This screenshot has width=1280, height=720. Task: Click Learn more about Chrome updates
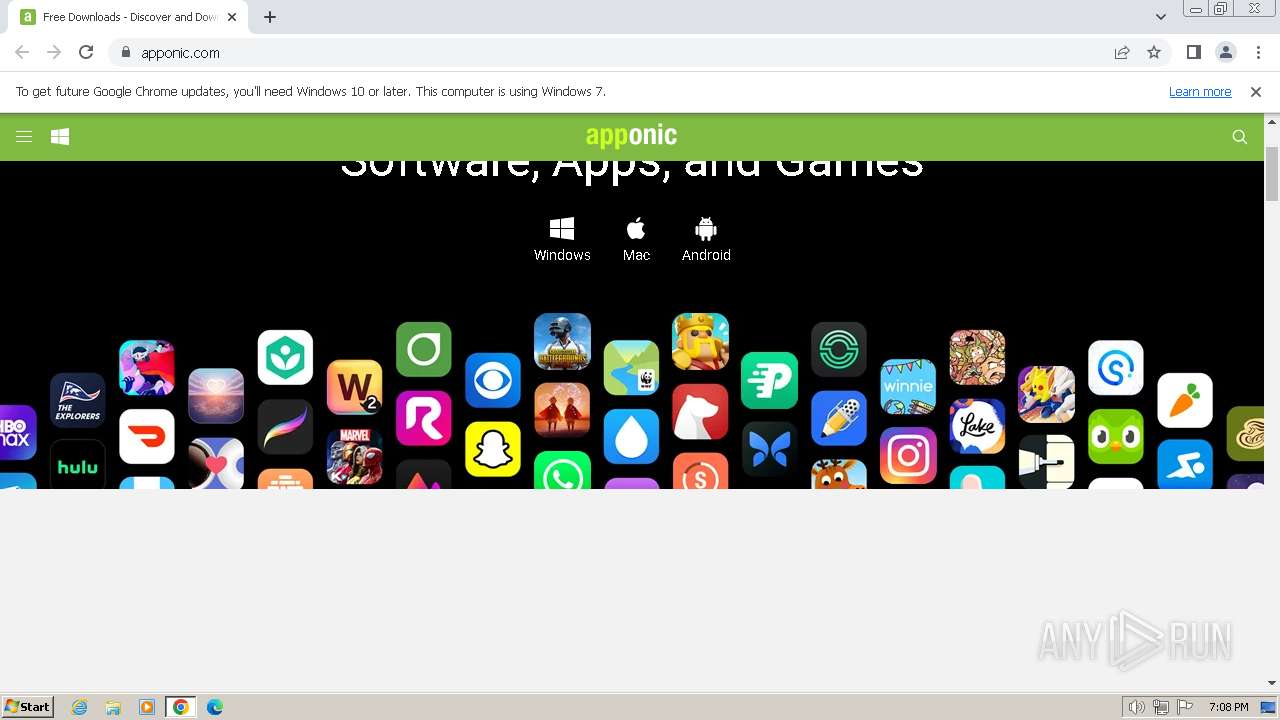tap(1200, 92)
